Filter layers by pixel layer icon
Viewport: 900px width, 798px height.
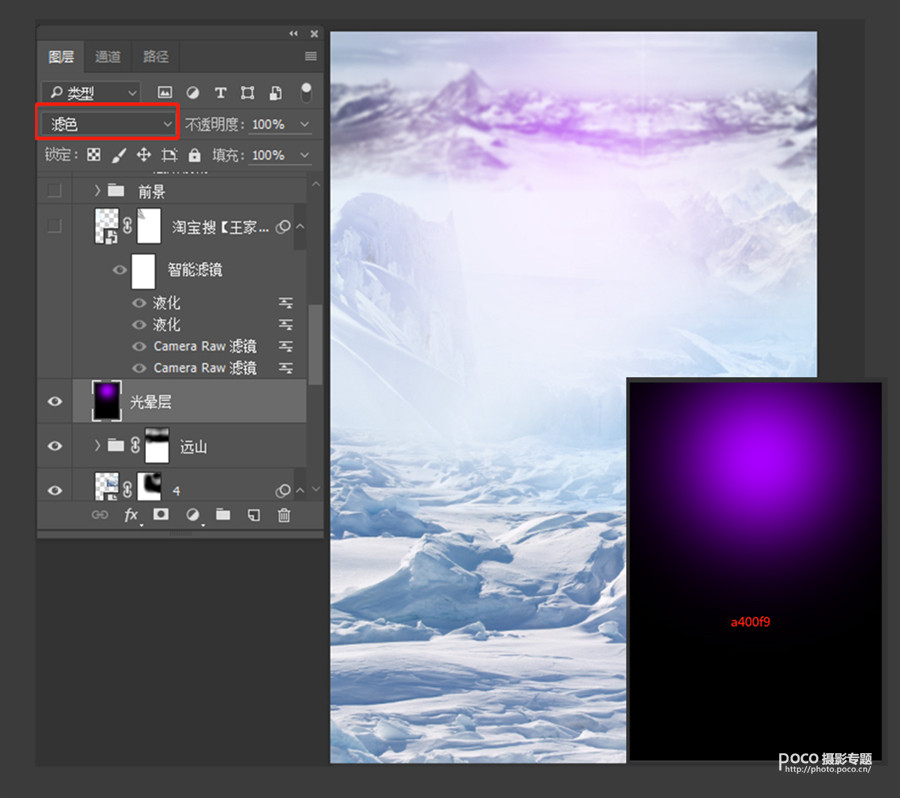(165, 92)
